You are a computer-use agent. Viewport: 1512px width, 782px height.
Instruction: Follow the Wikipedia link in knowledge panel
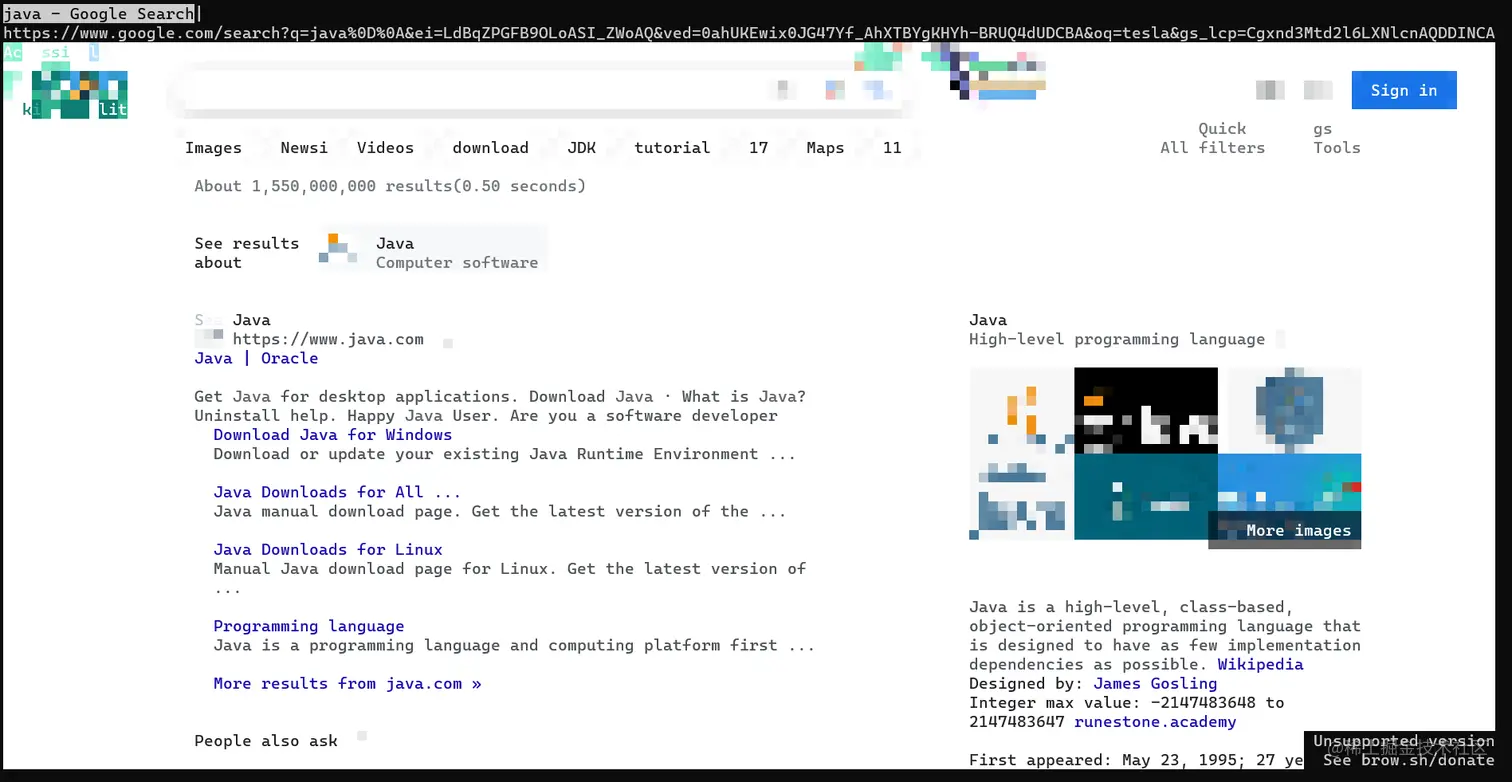pyautogui.click(x=1260, y=665)
